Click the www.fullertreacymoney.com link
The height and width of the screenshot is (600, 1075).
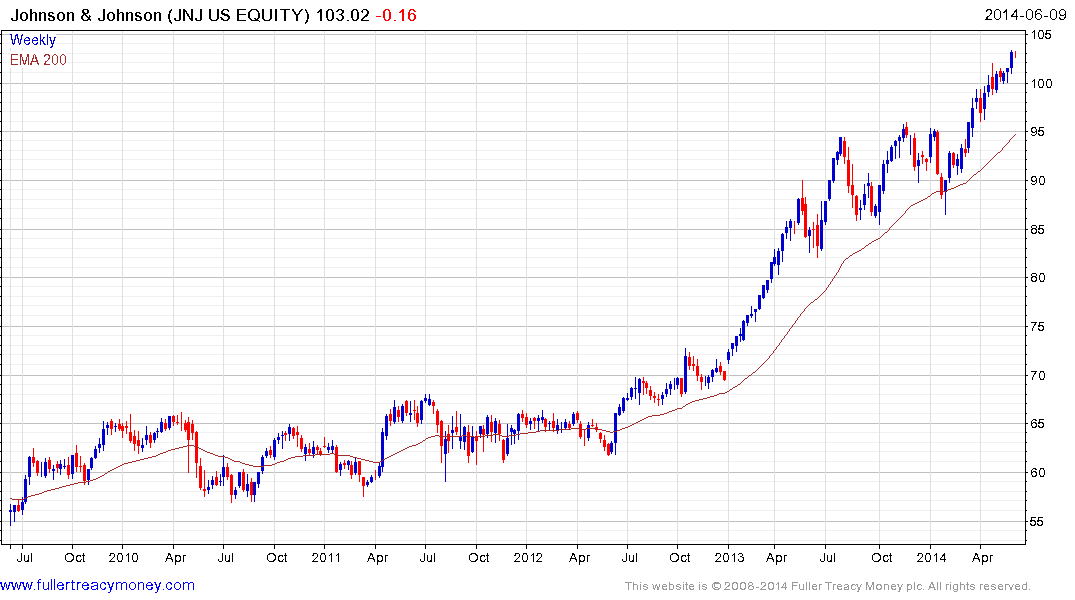point(97,585)
